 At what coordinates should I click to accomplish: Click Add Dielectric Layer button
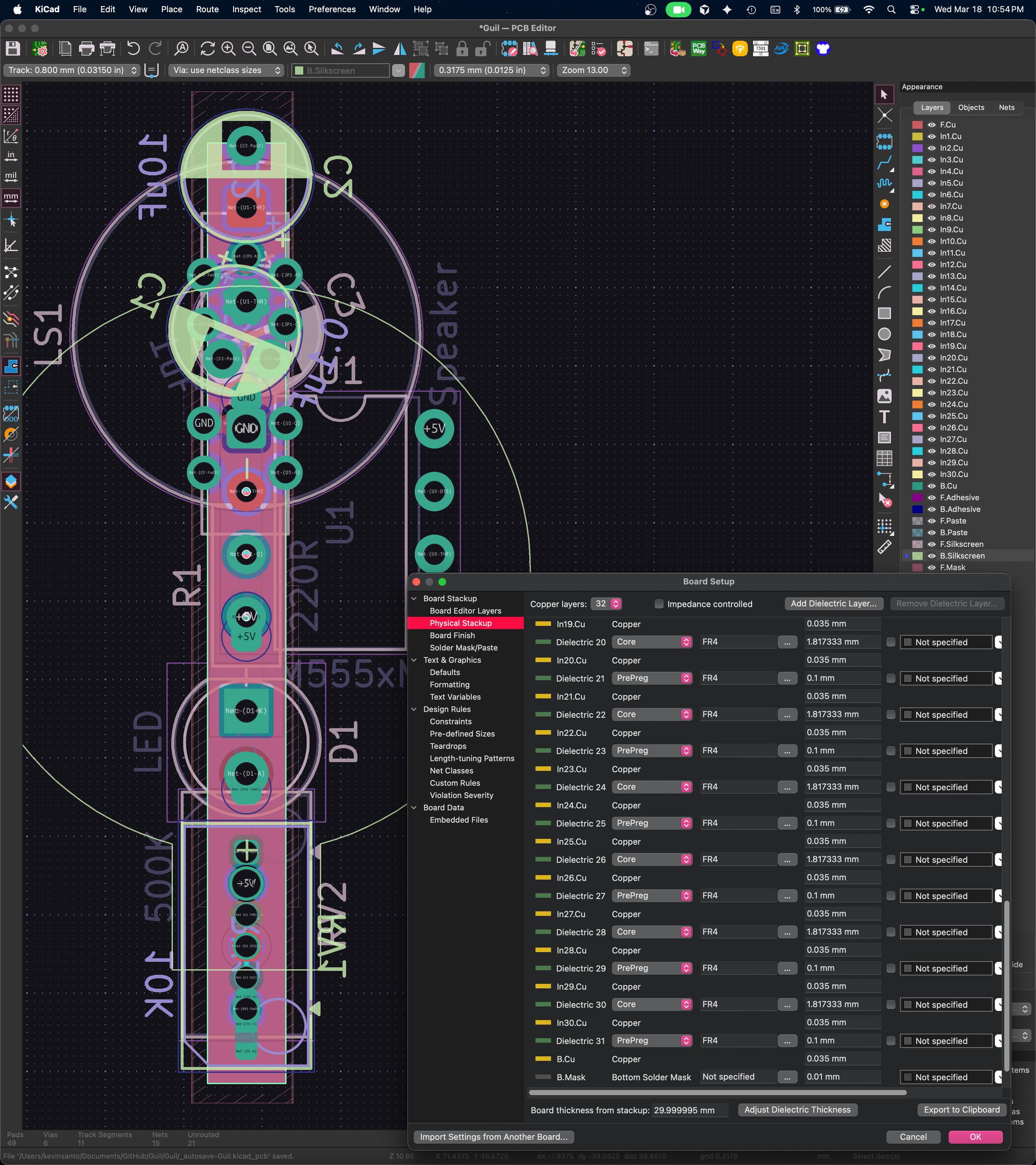833,603
